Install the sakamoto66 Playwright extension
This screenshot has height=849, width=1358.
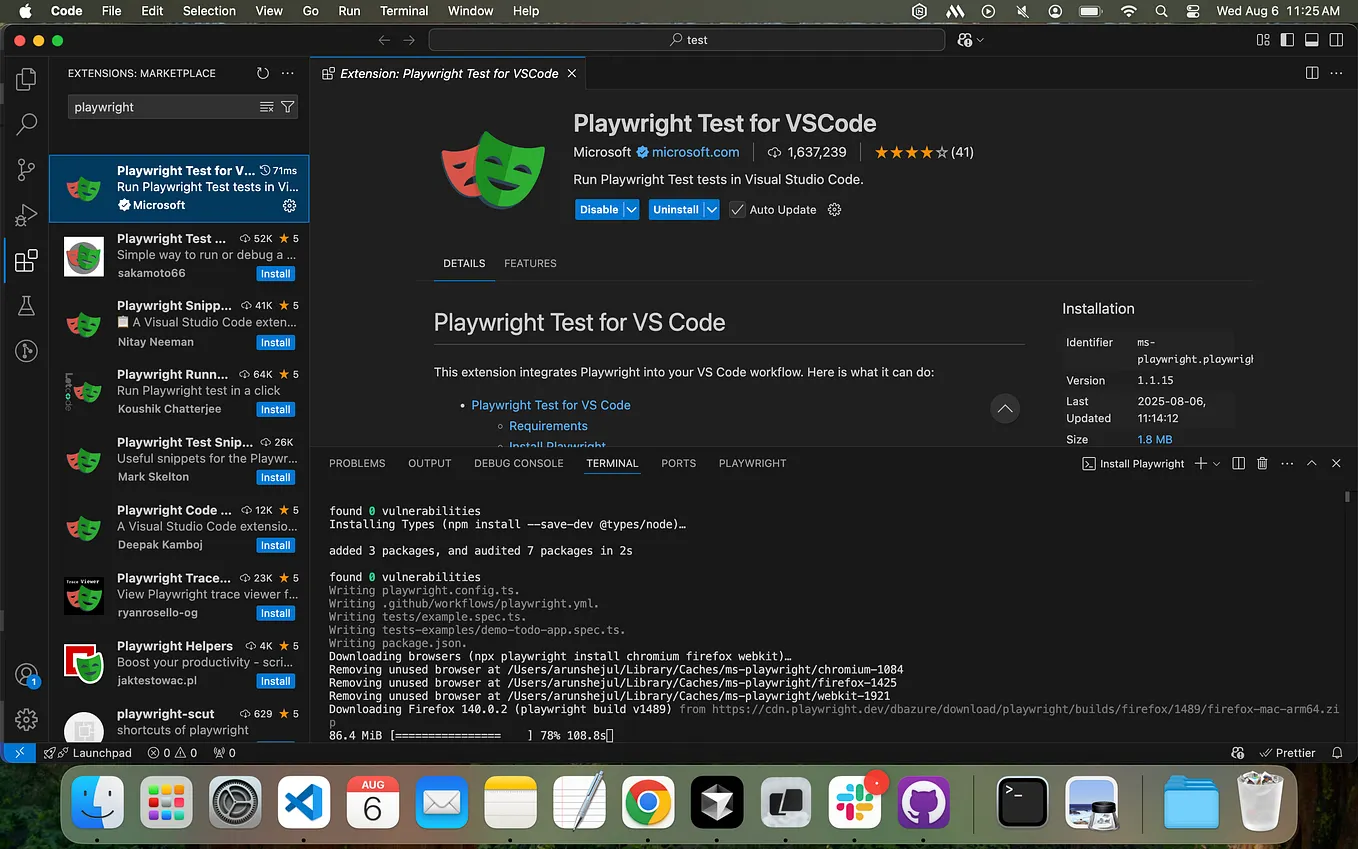pos(275,274)
